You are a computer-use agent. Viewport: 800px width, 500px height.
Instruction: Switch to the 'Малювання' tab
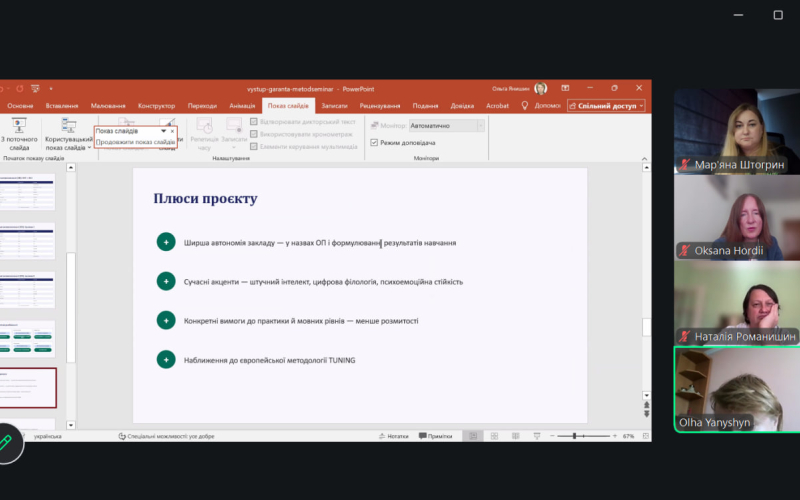click(108, 106)
